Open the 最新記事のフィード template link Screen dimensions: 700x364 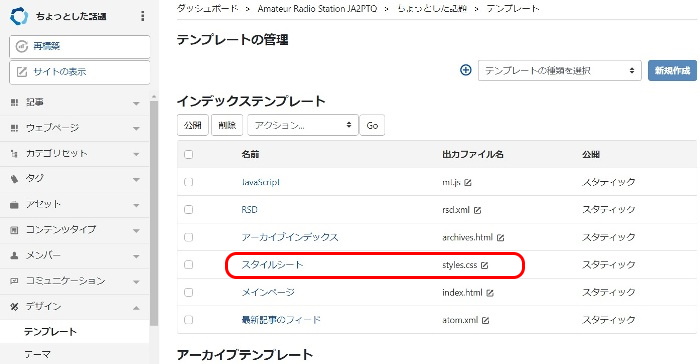281,320
